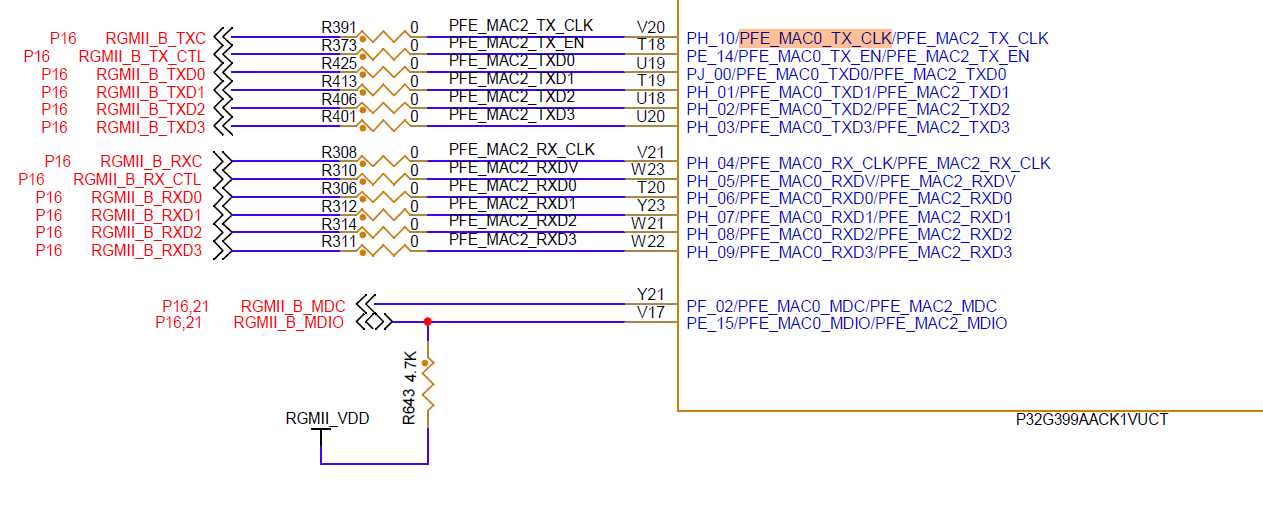
Task: Click the R306 reference designator
Action: tap(339, 188)
